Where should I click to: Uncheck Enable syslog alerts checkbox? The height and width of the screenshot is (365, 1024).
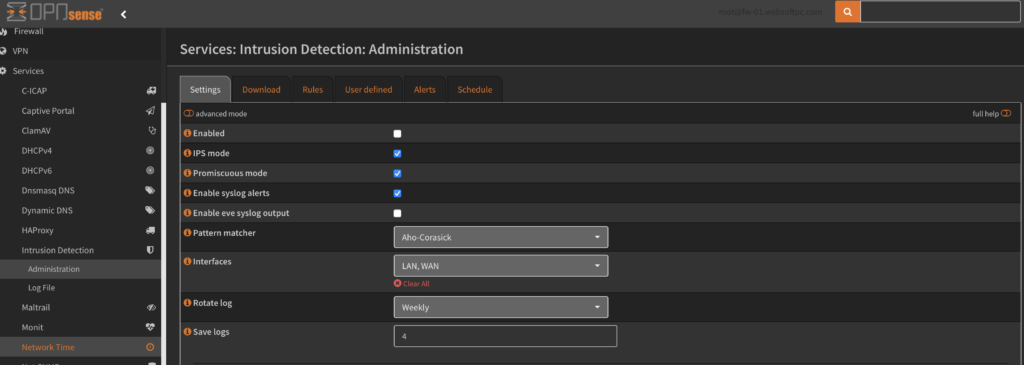[398, 193]
